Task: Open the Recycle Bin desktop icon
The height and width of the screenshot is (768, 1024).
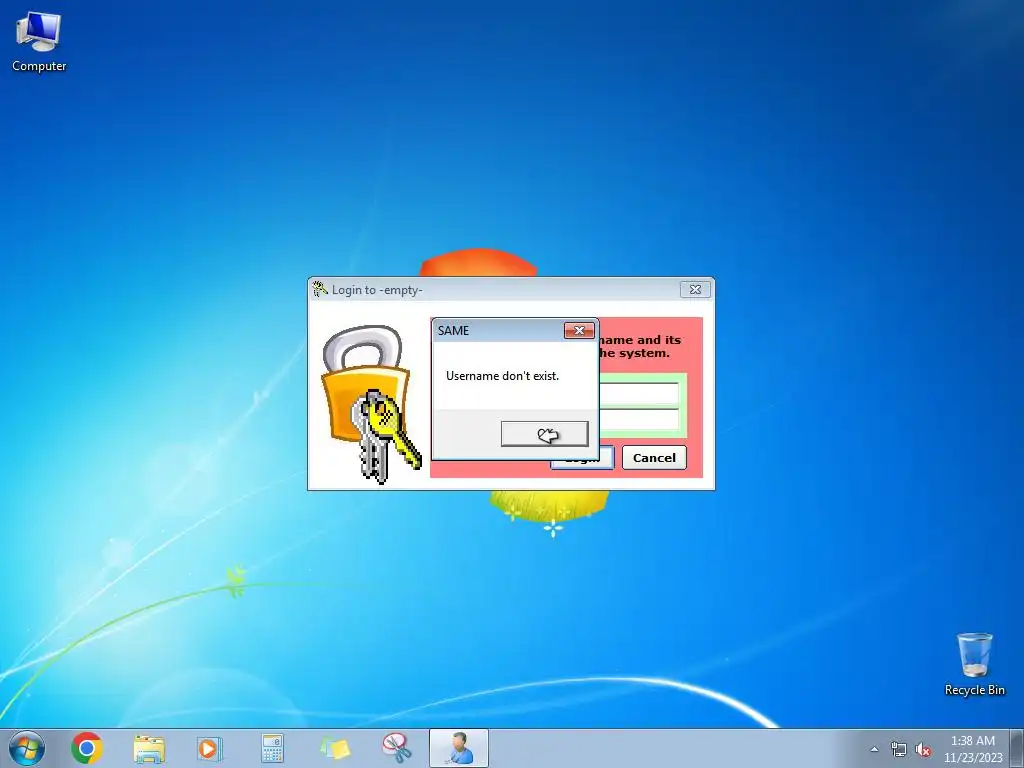Action: 974,664
